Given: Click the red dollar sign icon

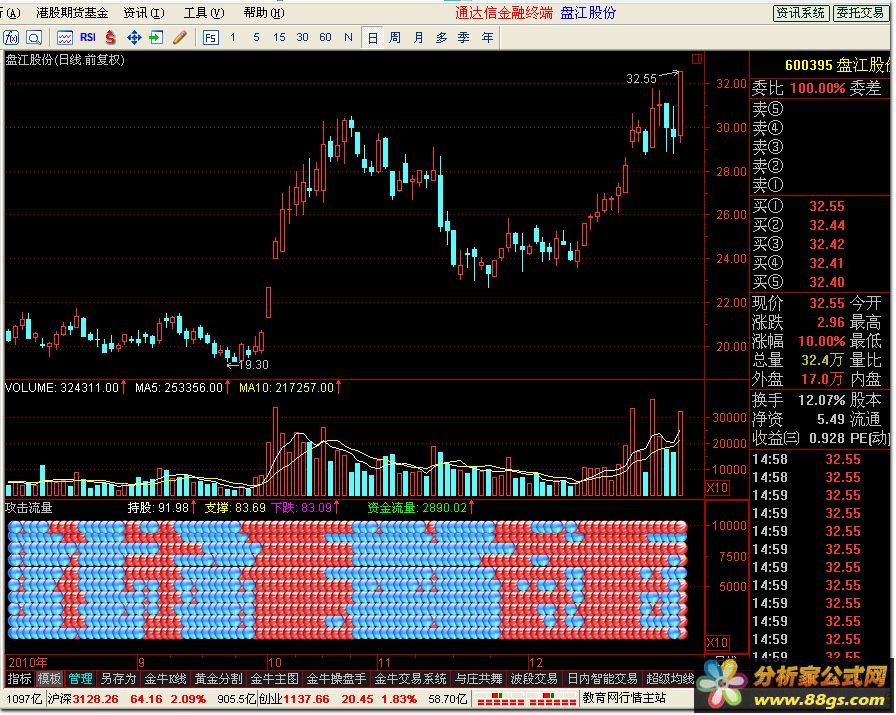Looking at the screenshot, I should (111, 38).
